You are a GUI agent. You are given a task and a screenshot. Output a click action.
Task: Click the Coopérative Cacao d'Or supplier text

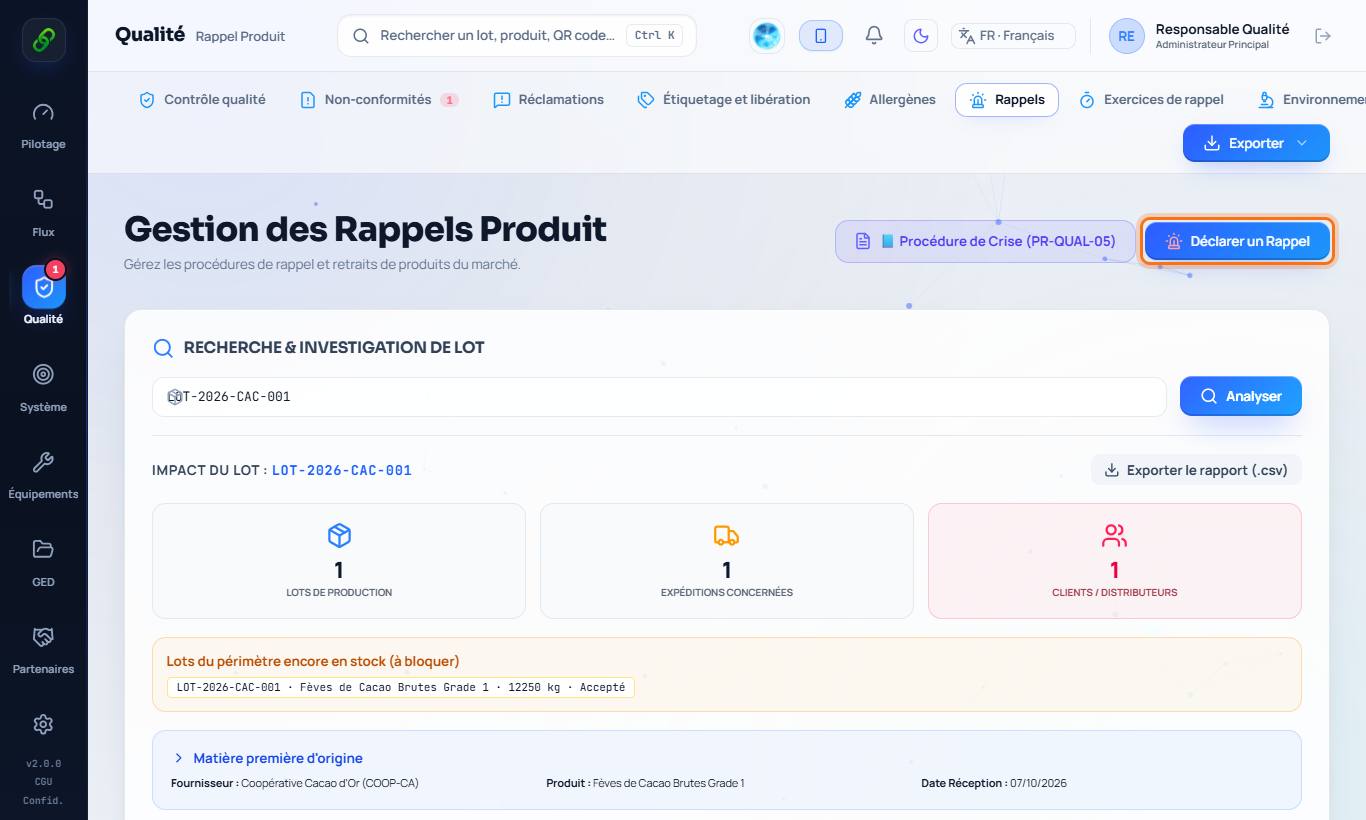point(330,783)
